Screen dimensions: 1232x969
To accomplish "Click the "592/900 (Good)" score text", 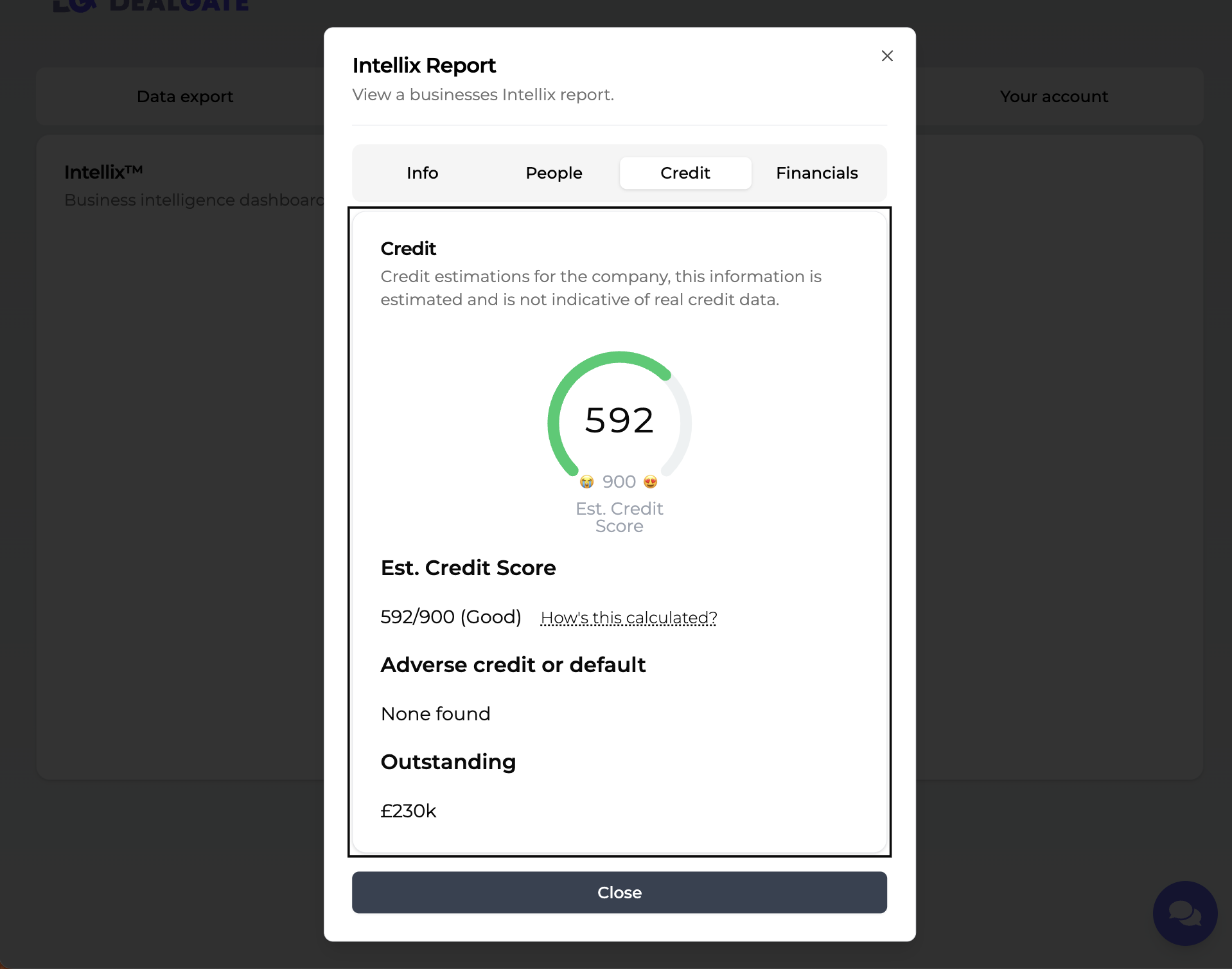I will (451, 617).
